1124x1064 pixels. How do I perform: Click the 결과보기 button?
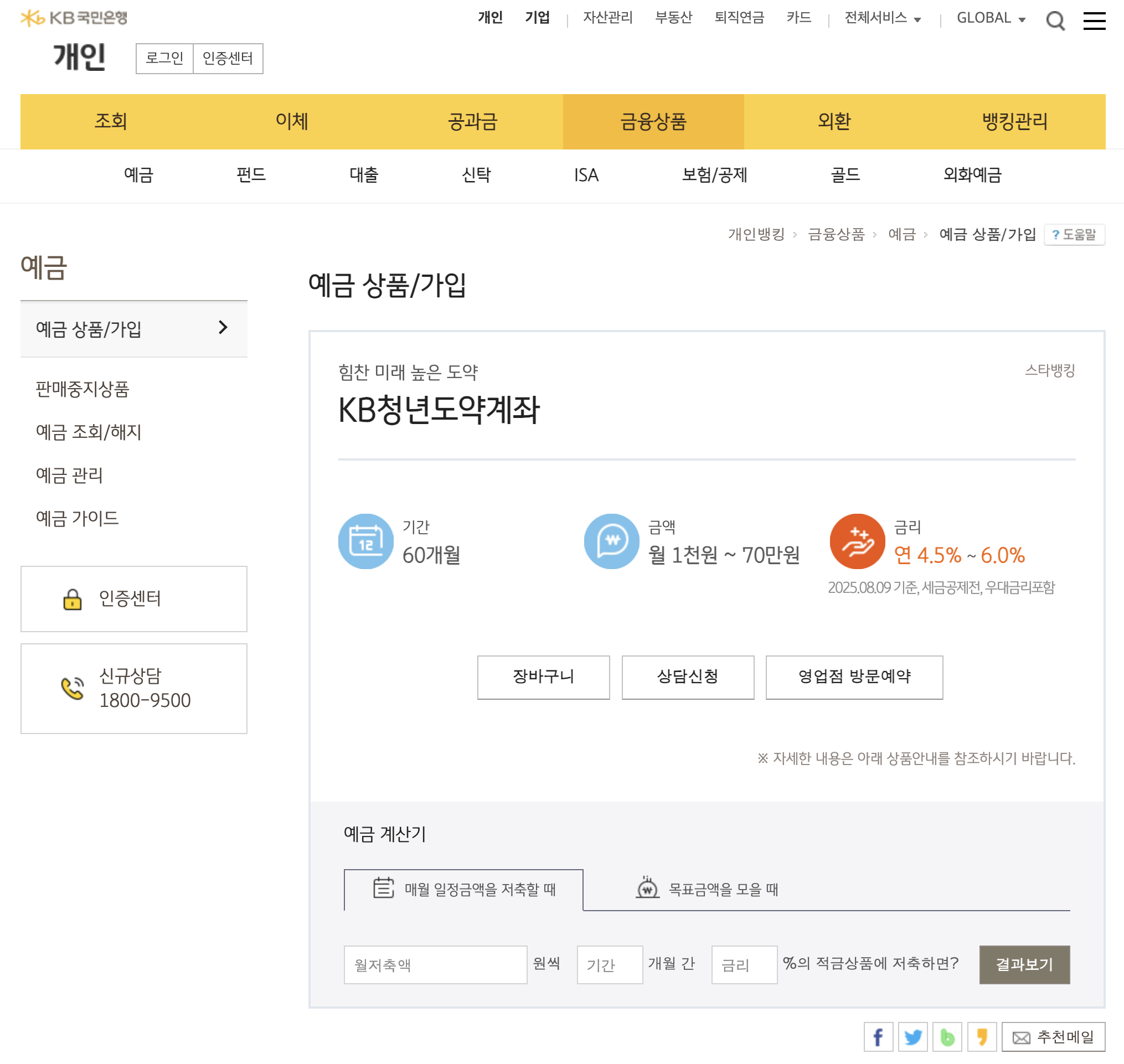click(x=1024, y=964)
